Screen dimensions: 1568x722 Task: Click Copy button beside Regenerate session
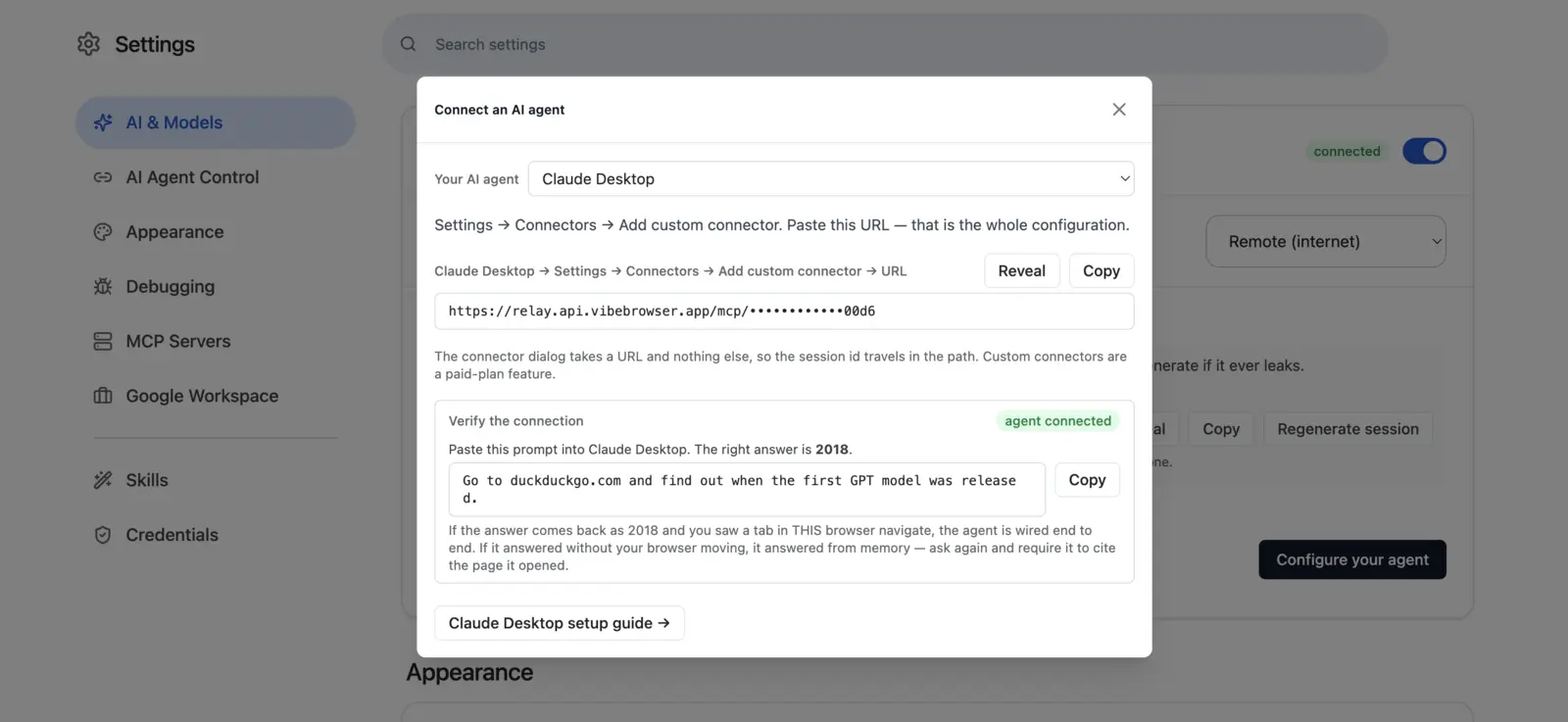[1221, 429]
